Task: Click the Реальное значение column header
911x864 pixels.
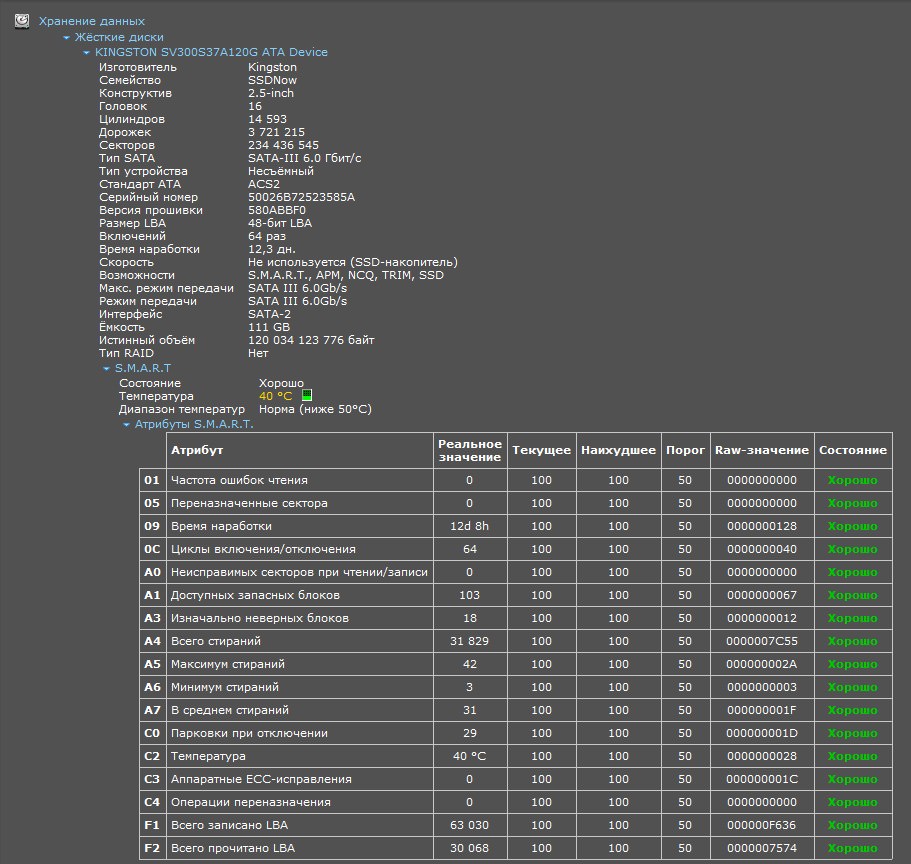Action: point(470,450)
